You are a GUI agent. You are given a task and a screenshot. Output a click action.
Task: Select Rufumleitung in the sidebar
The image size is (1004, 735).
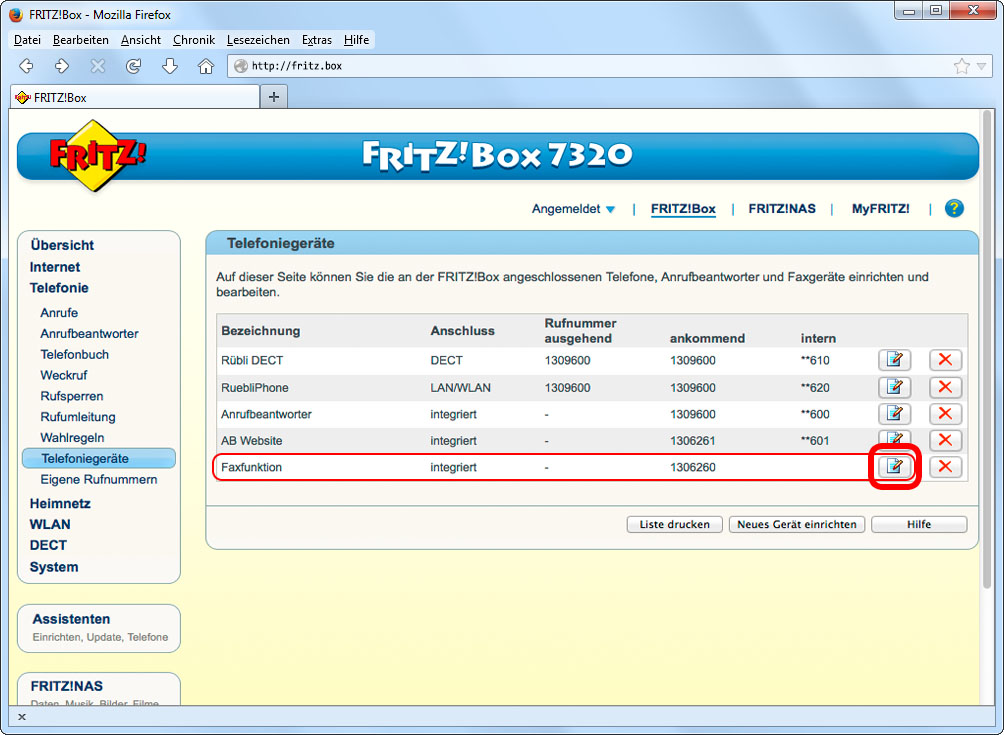tap(77, 417)
